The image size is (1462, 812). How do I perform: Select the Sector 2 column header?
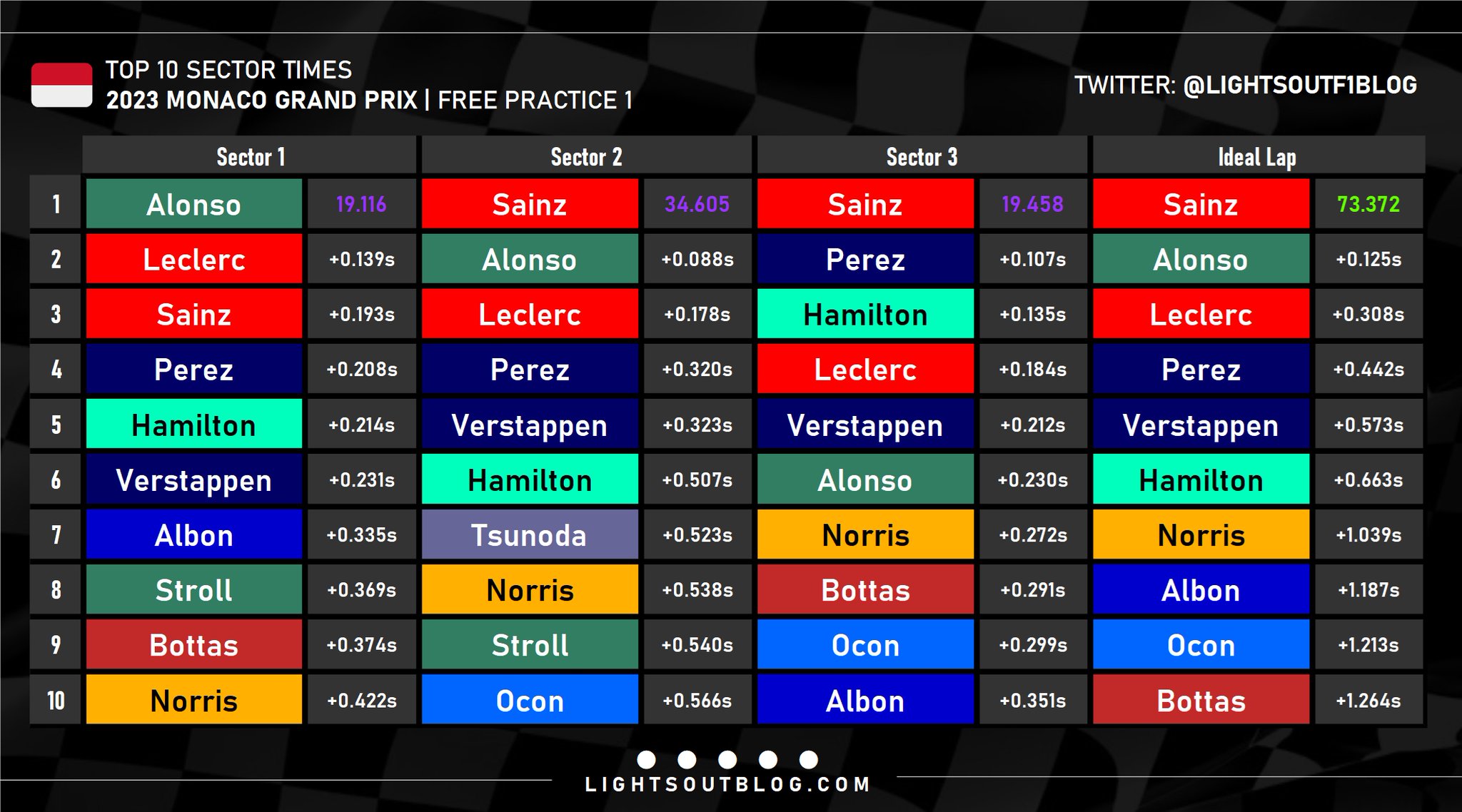point(586,155)
